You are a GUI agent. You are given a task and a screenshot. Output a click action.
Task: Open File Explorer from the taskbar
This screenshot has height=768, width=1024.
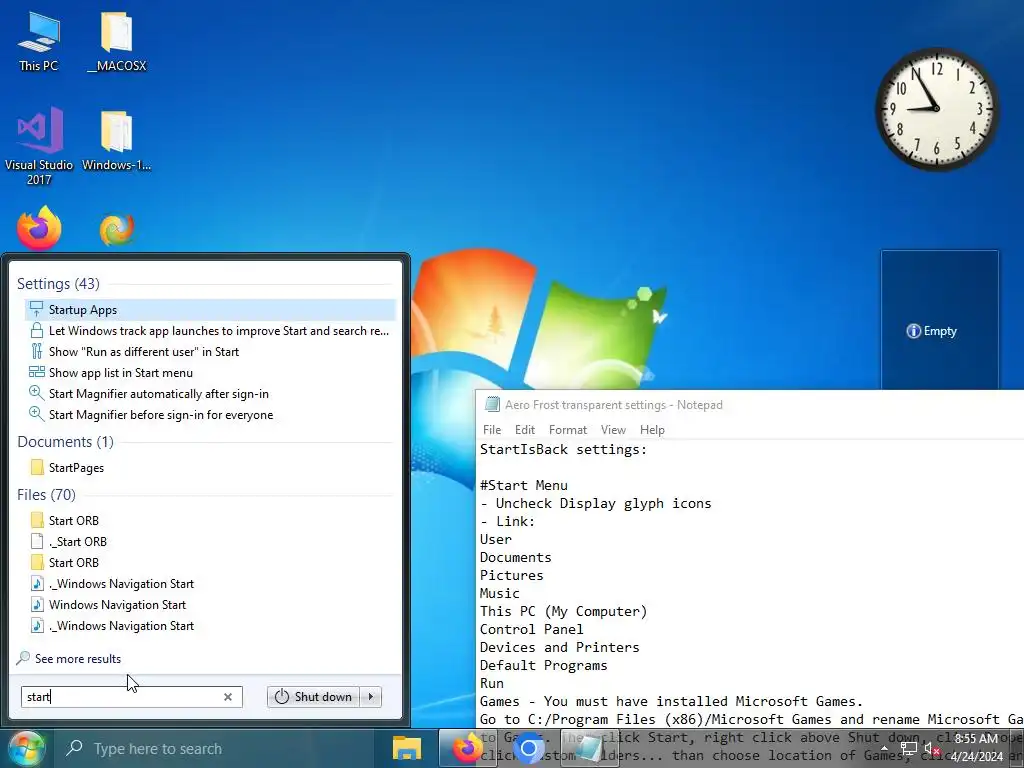click(406, 748)
